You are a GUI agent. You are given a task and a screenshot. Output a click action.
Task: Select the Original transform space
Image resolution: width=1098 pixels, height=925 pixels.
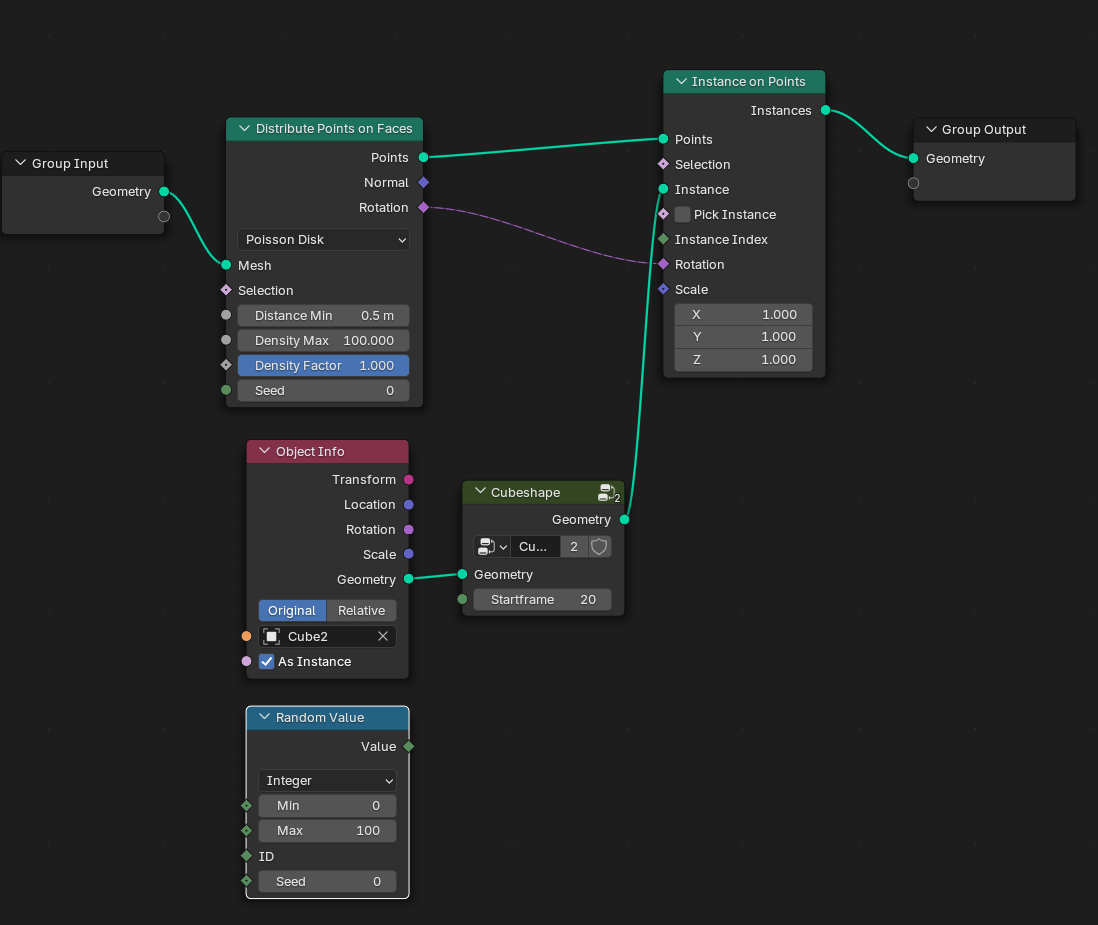(292, 611)
